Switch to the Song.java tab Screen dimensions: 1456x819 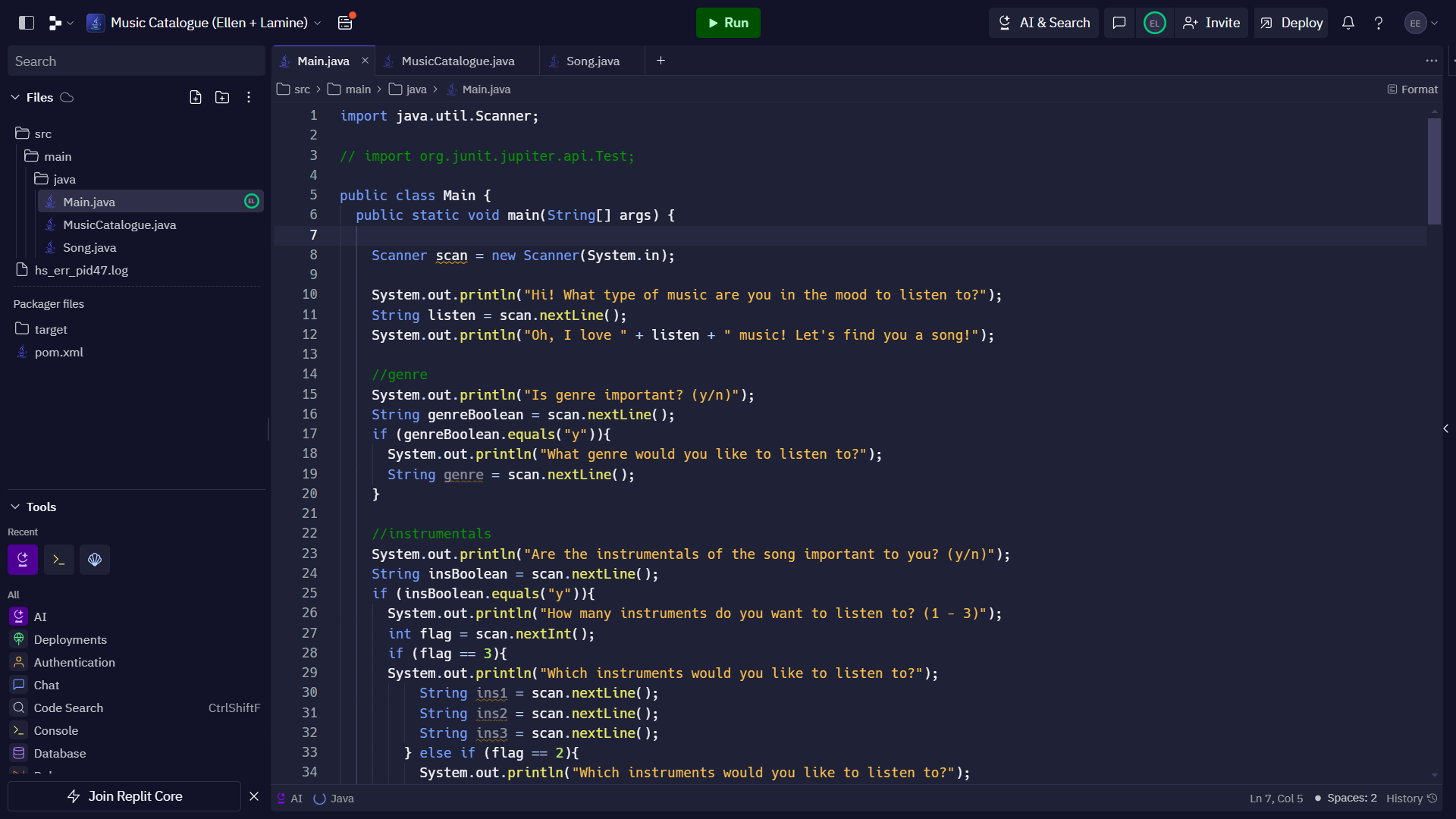[592, 61]
